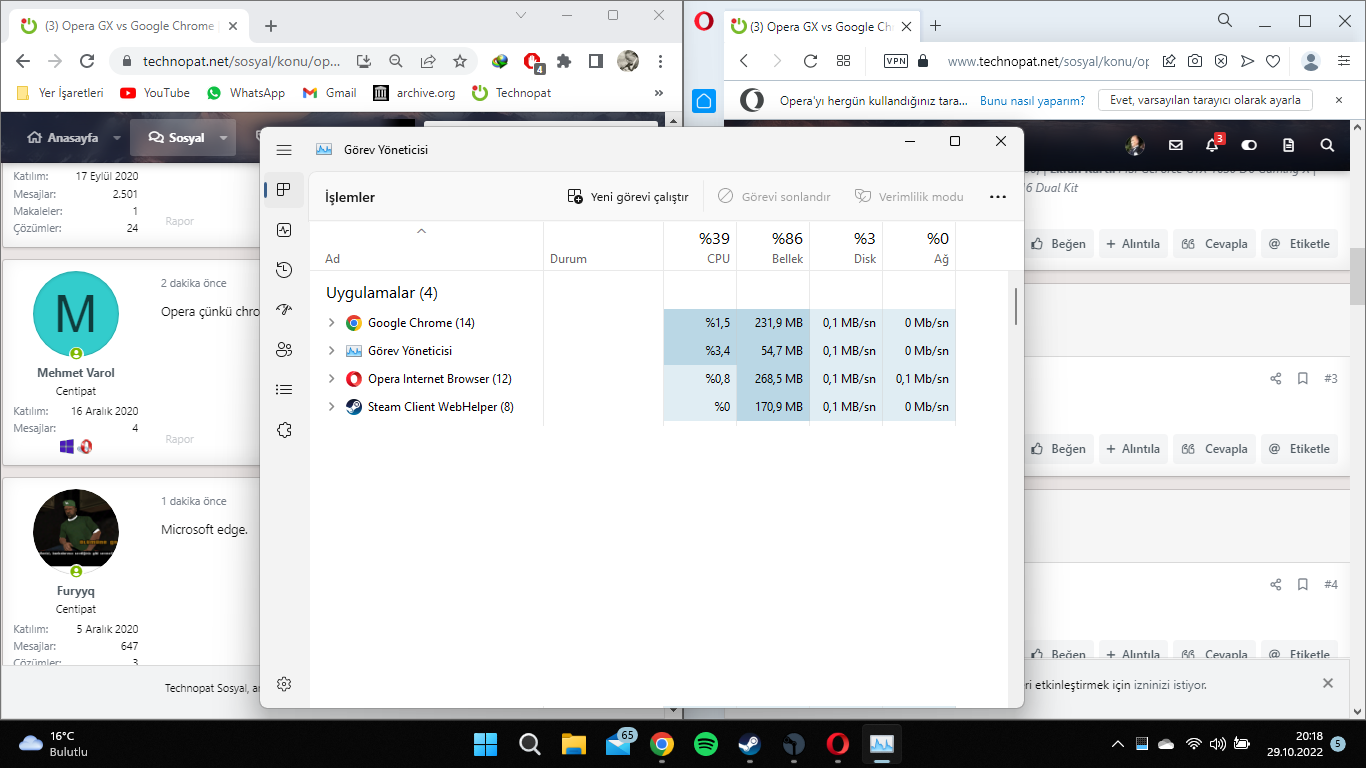Viewport: 1366px width, 768px height.
Task: Open the Spotify icon on the taskbar
Action: click(706, 744)
